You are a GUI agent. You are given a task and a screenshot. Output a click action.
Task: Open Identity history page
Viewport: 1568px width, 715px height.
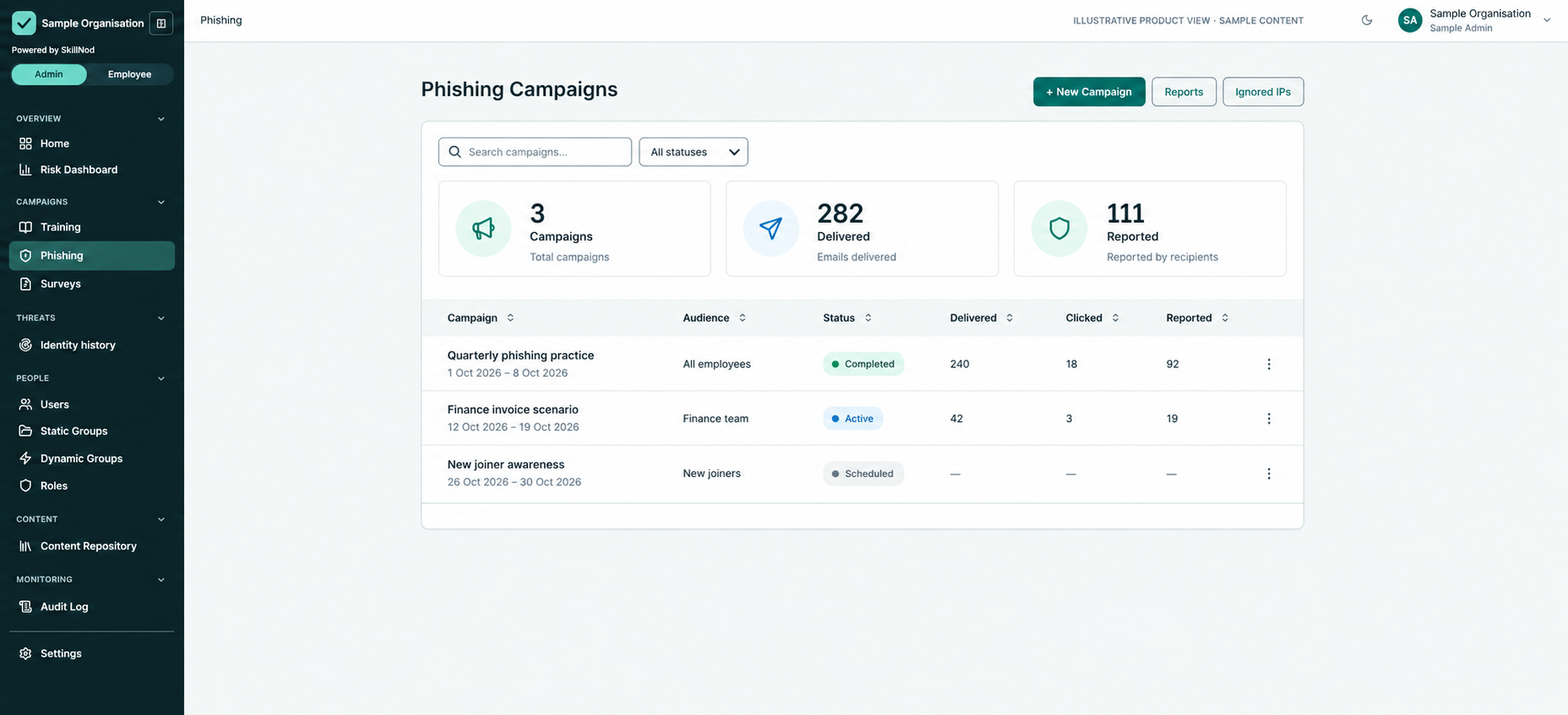(x=91, y=345)
